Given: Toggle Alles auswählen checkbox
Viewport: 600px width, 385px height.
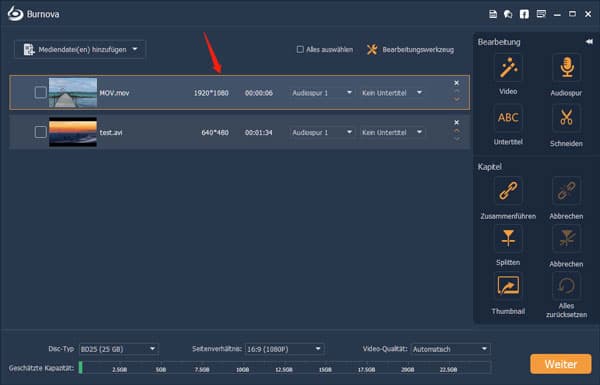Looking at the screenshot, I should (x=300, y=49).
